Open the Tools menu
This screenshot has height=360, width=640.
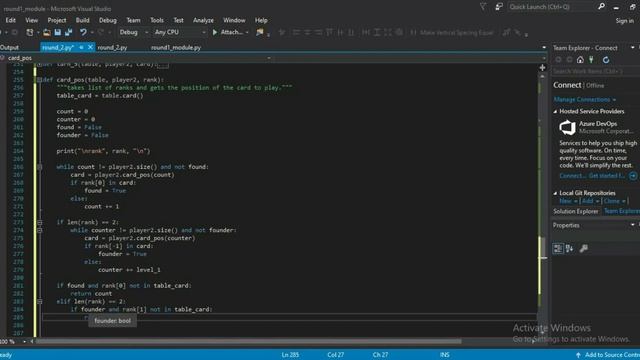point(157,20)
